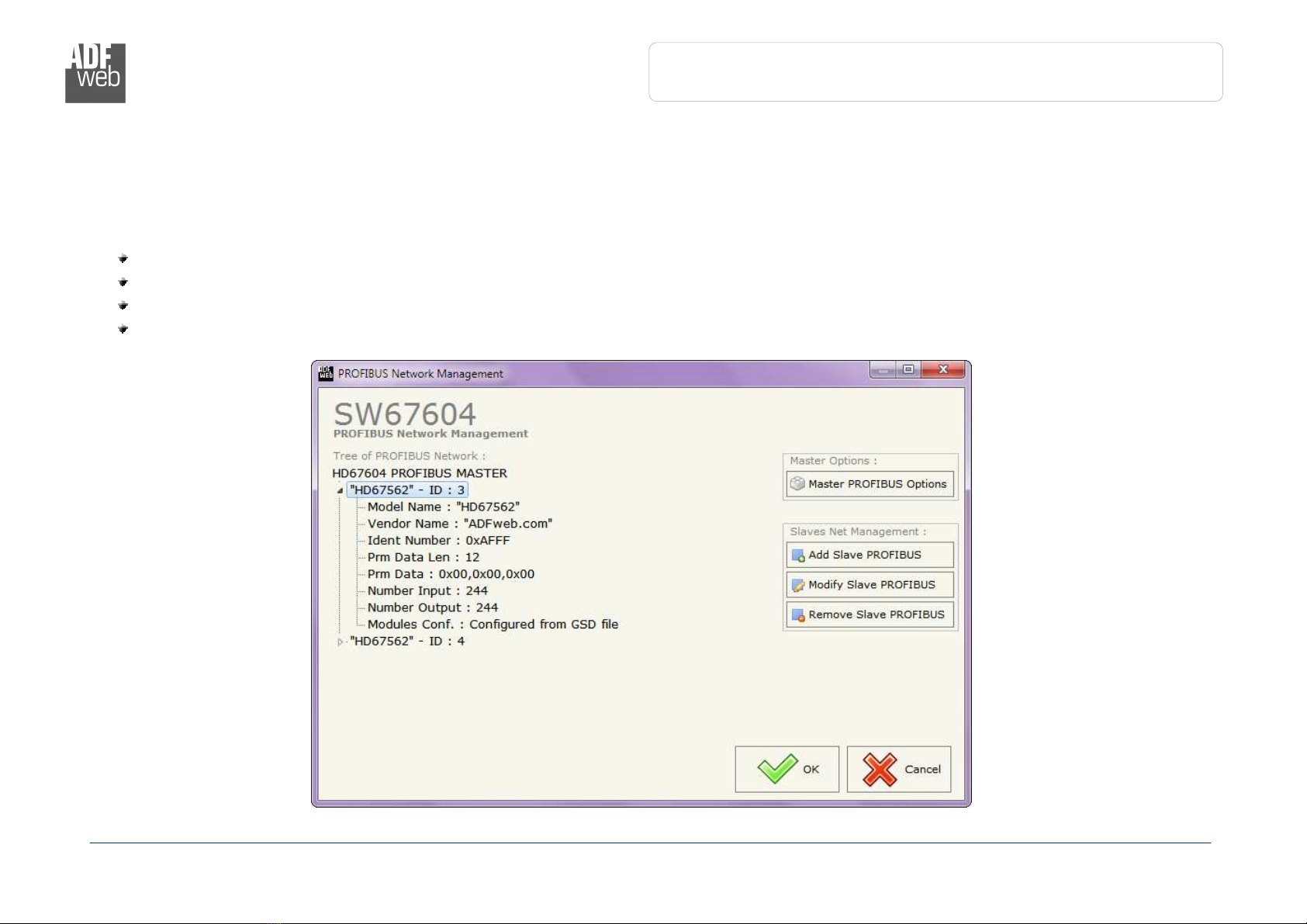Select "HD67562" - ID : 4 tree item
The image size is (1307, 924).
[x=407, y=642]
